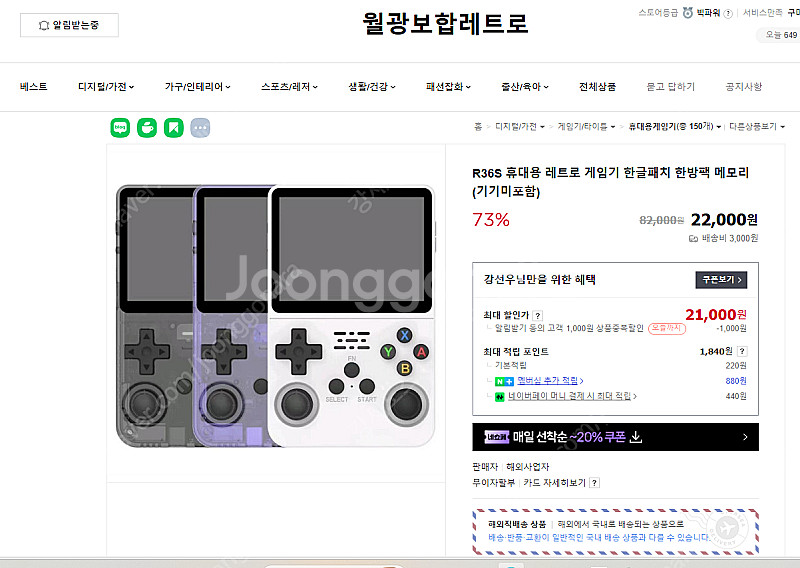Open the 다른상품보기 dropdown

tap(757, 126)
